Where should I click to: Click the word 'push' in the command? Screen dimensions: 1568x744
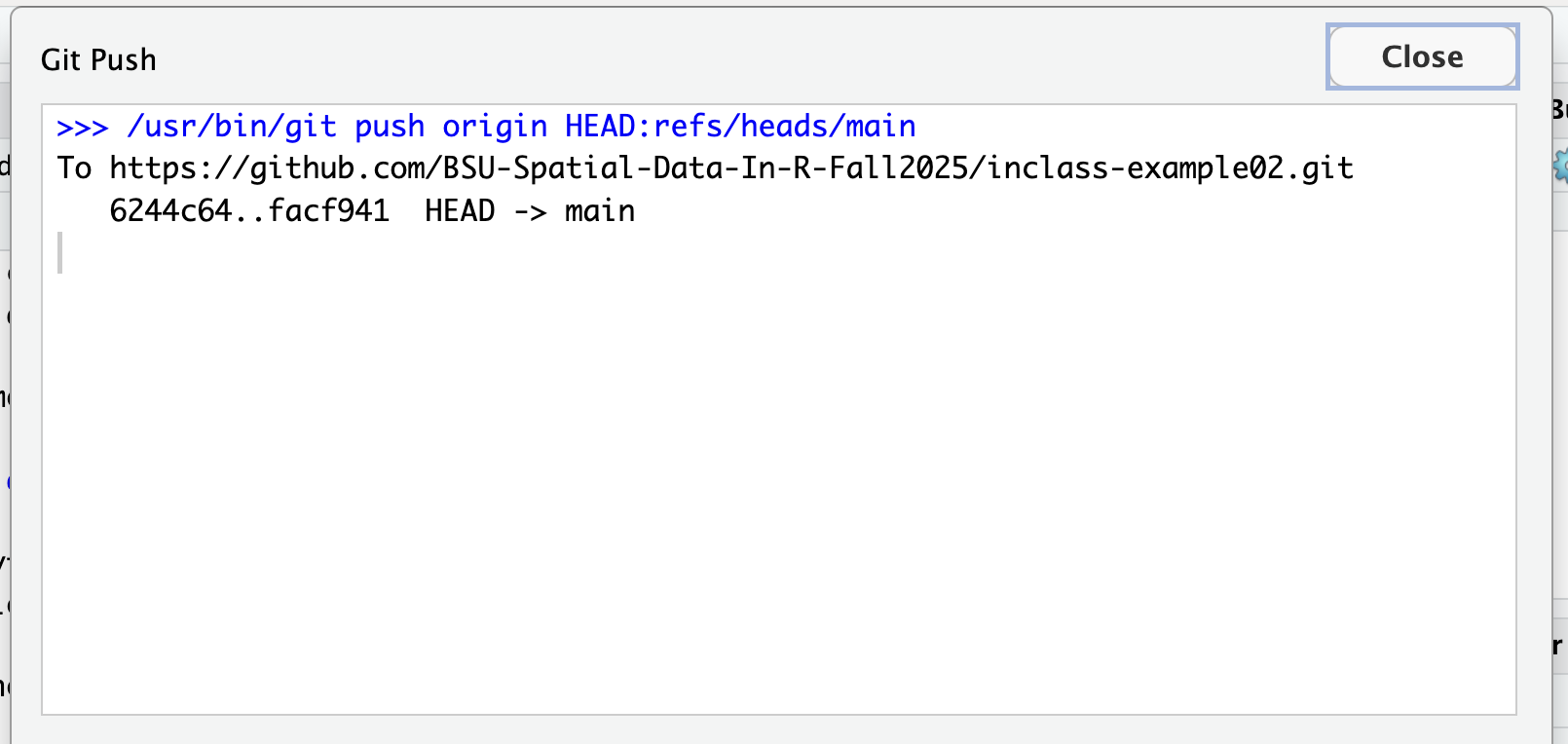[390, 128]
